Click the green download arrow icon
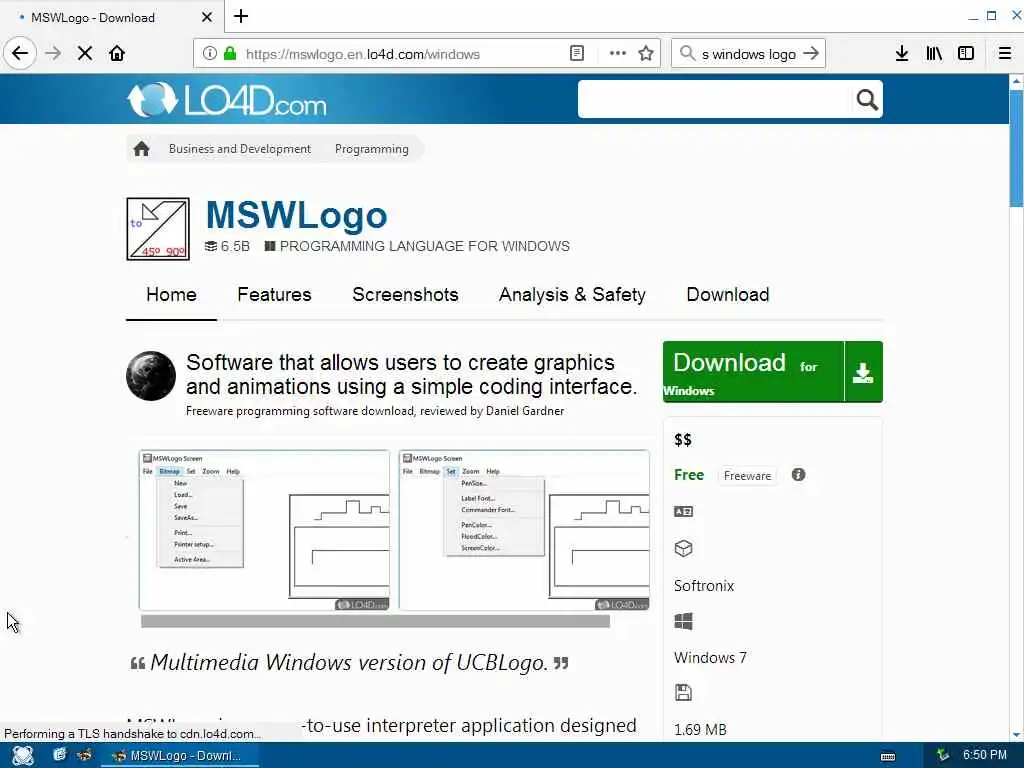Image resolution: width=1024 pixels, height=768 pixels. click(x=863, y=372)
